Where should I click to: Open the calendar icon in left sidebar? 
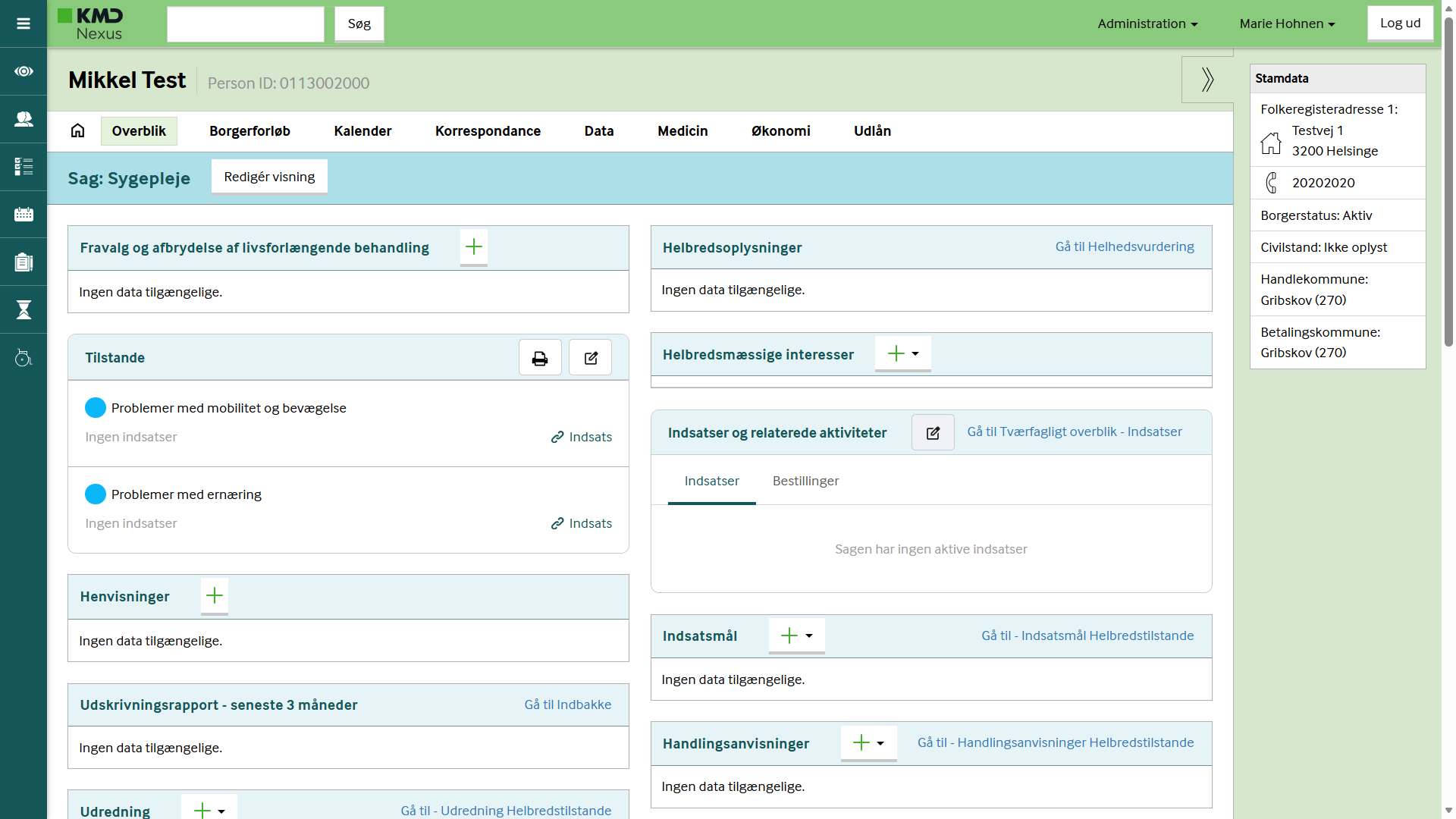click(24, 215)
